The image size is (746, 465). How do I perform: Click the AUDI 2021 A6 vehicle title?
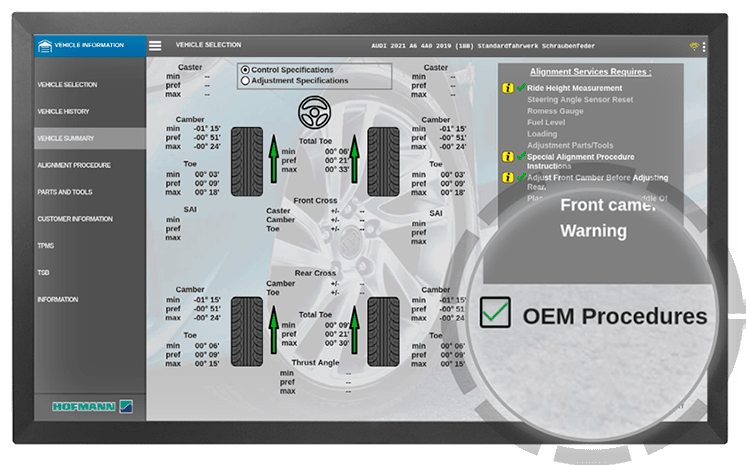pos(483,46)
